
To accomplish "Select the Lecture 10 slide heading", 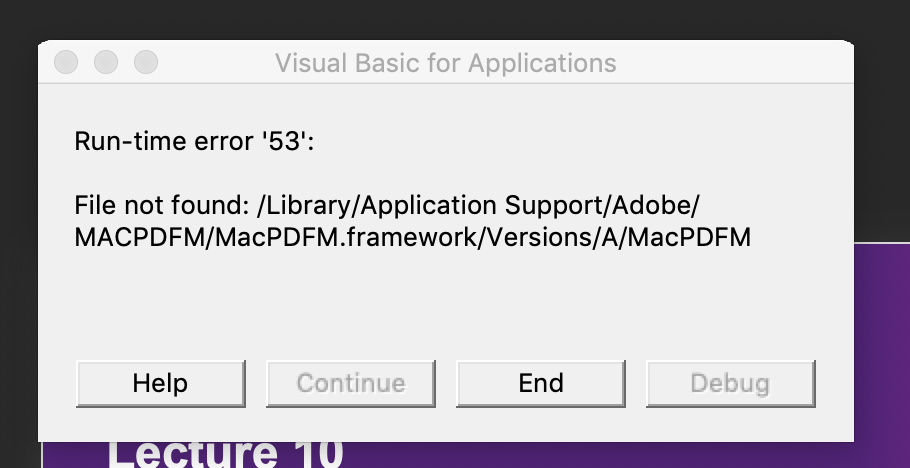I will pos(226,453).
